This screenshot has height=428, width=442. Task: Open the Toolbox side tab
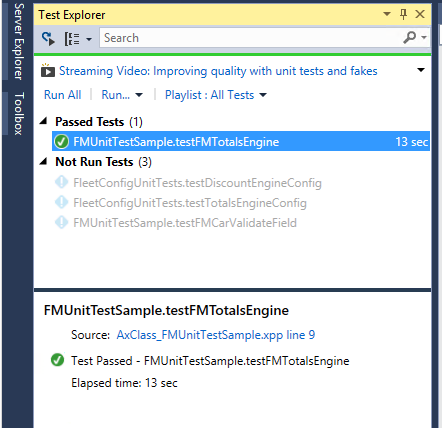[x=19, y=114]
